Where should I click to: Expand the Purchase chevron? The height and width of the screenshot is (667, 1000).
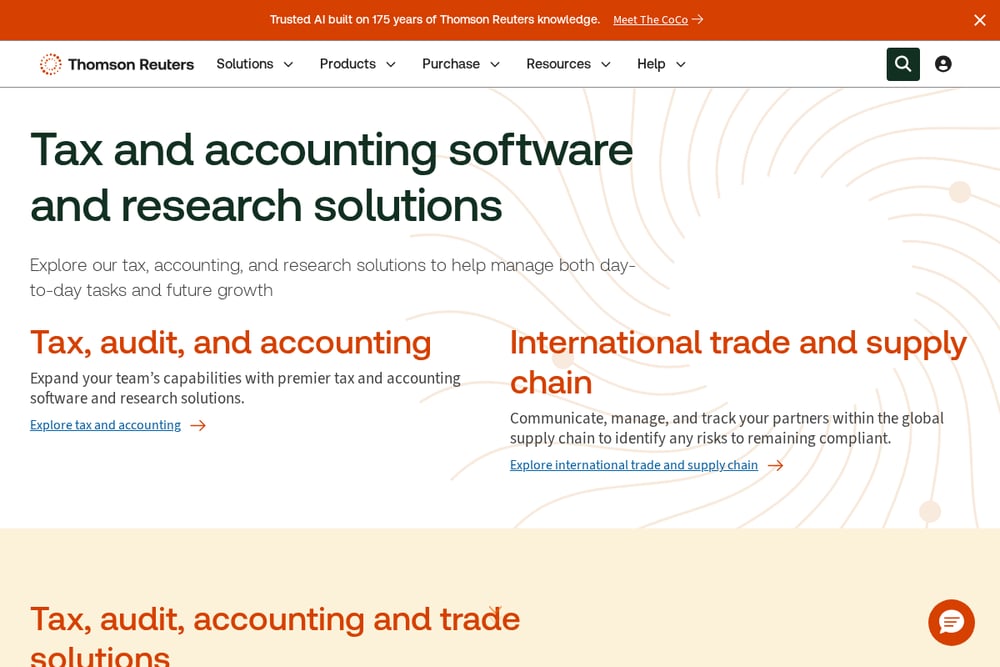[x=495, y=64]
